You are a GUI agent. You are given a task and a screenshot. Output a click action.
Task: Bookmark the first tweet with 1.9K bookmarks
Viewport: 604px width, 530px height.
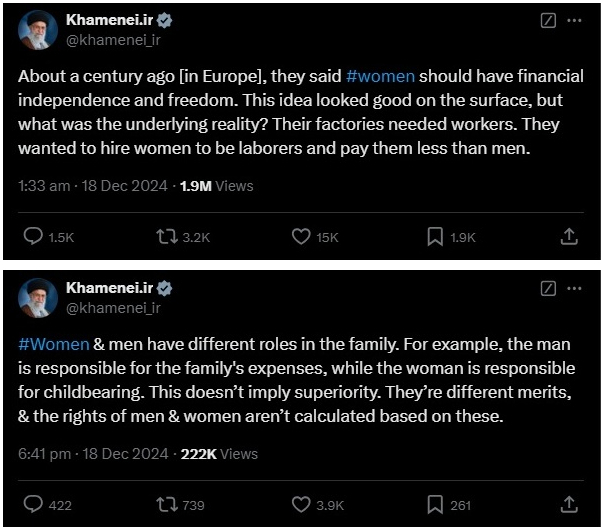coord(435,237)
